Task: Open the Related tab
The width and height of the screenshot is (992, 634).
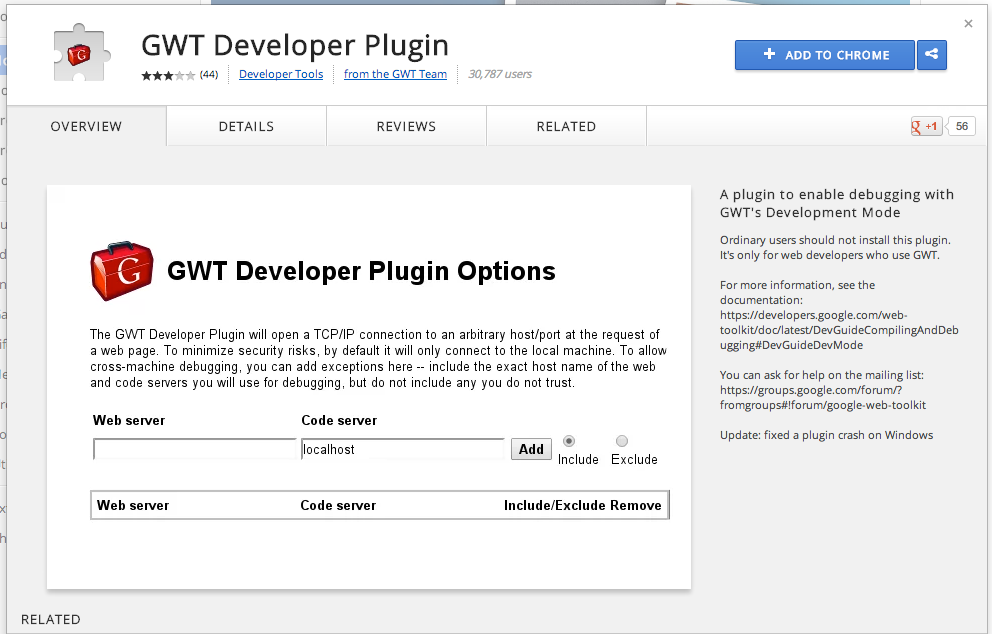Action: [566, 127]
